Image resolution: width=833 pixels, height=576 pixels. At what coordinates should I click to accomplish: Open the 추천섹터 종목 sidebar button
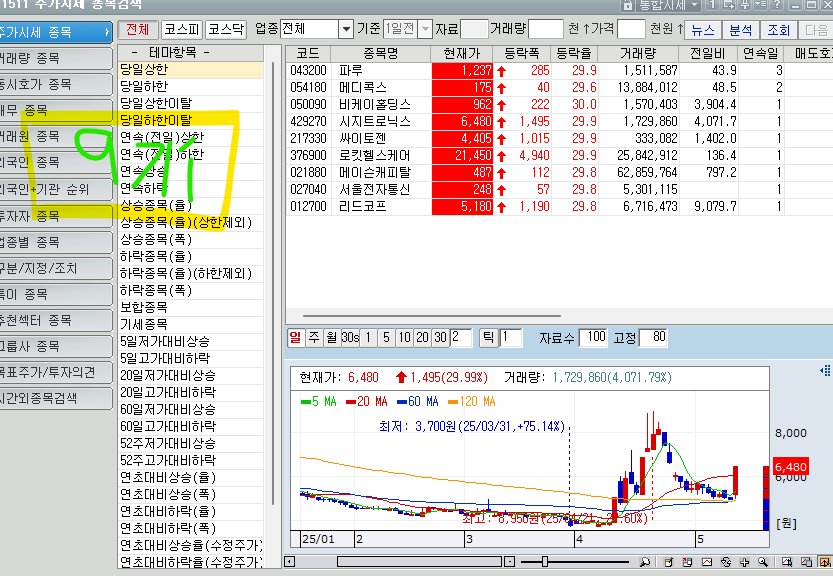coord(55,320)
